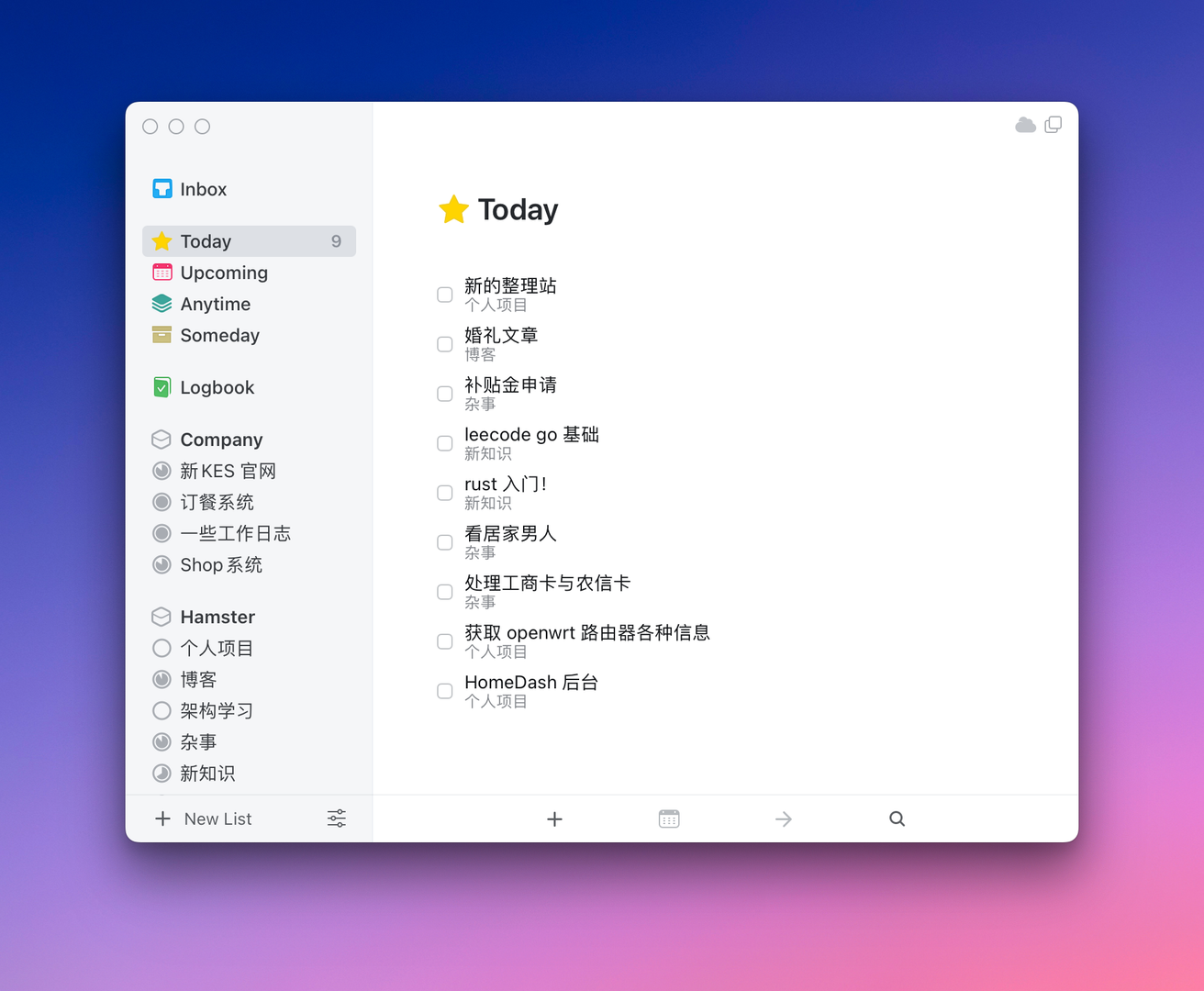The width and height of the screenshot is (1204, 991).
Task: Open the '订餐系统' project
Action: pyautogui.click(x=217, y=502)
